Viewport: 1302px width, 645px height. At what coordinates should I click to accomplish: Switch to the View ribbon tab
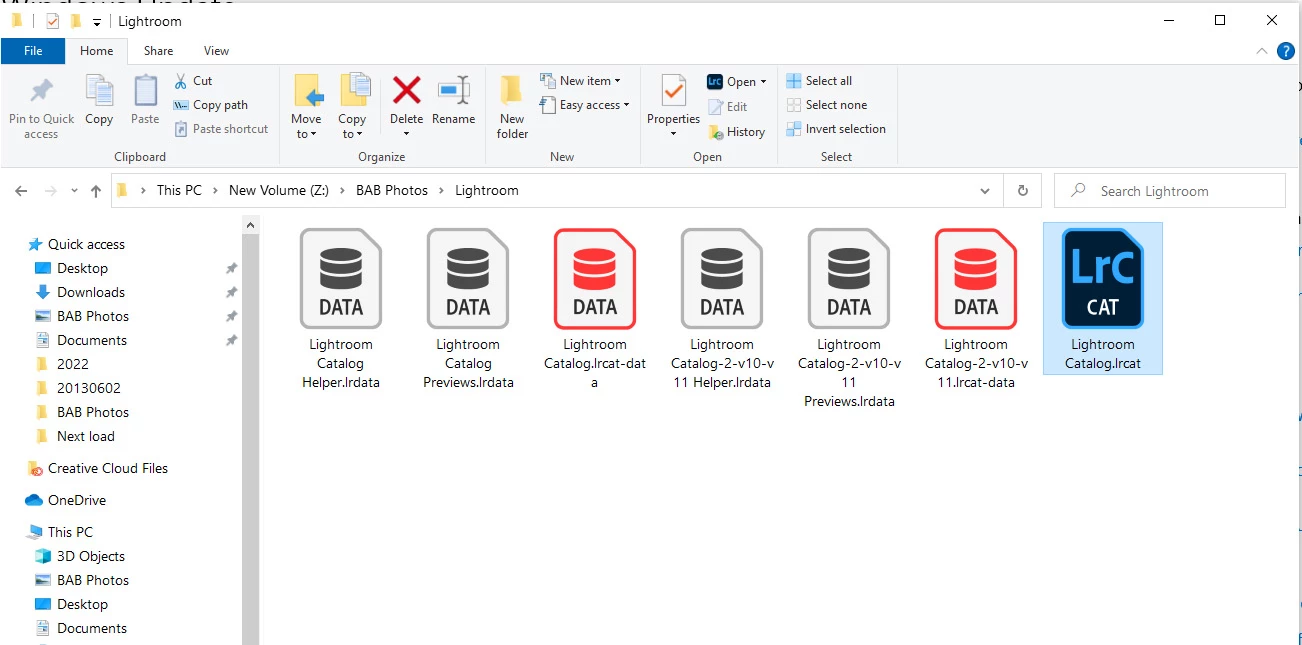tap(216, 51)
